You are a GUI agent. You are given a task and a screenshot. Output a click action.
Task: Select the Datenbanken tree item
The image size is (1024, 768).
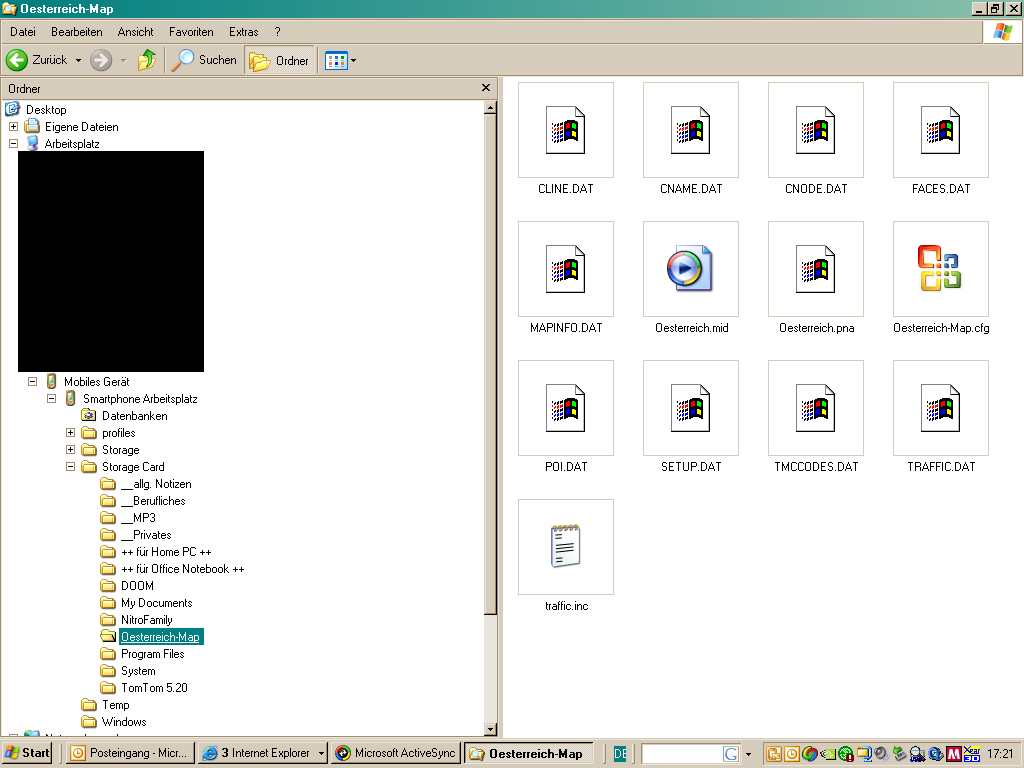pos(135,415)
